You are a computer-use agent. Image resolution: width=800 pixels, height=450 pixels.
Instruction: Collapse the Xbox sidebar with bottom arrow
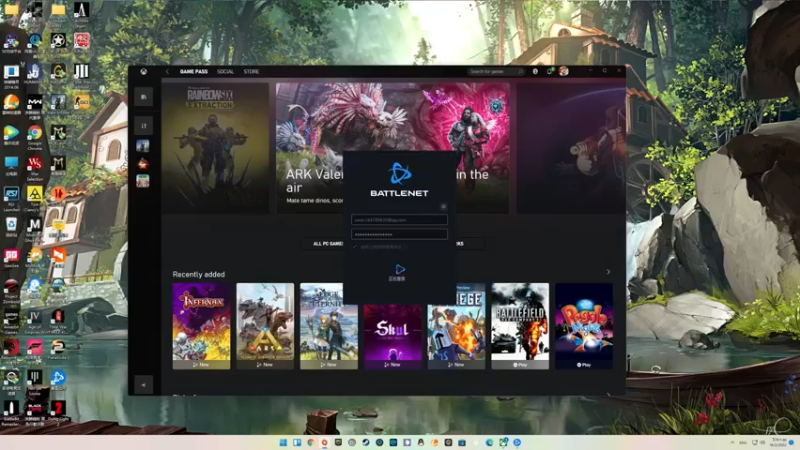click(143, 385)
